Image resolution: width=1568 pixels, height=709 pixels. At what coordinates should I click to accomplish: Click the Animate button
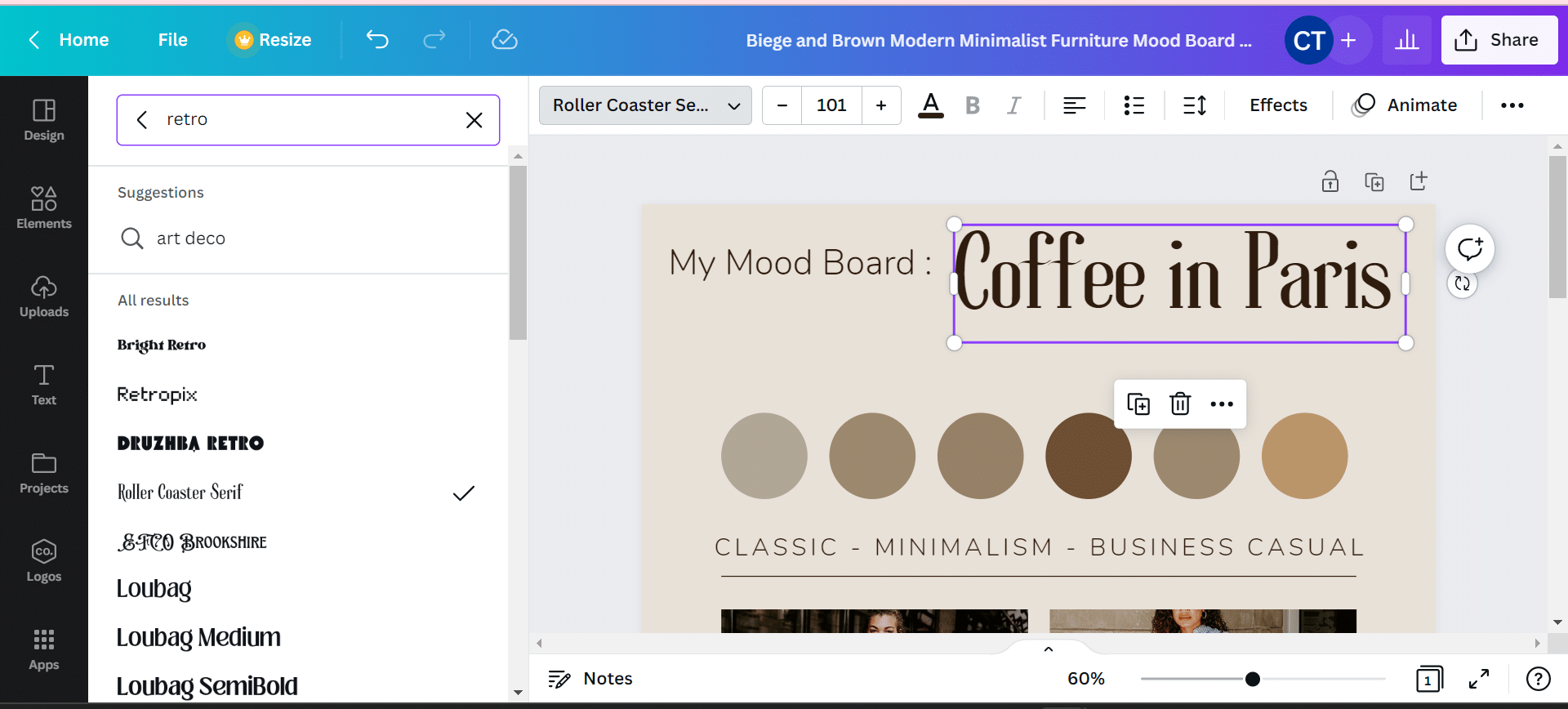(x=1405, y=105)
